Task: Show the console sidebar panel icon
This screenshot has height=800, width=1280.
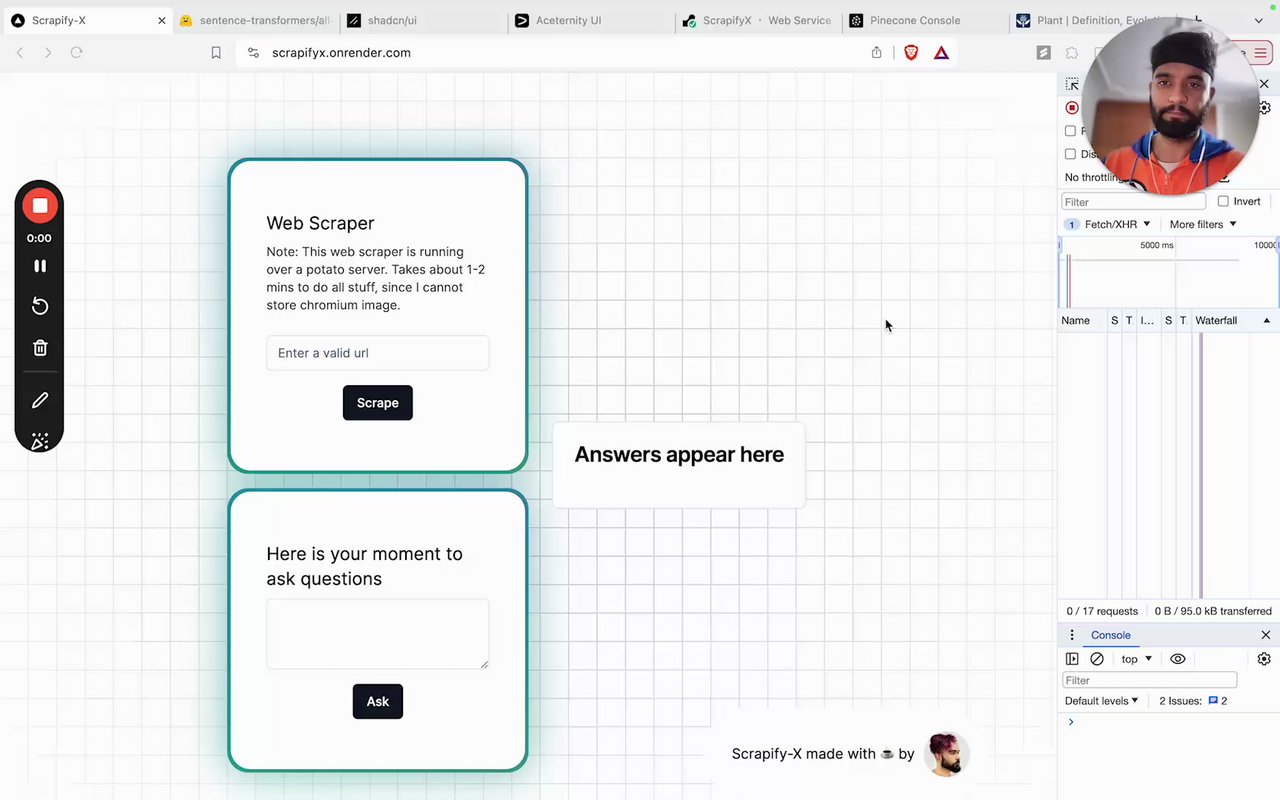Action: (1072, 659)
